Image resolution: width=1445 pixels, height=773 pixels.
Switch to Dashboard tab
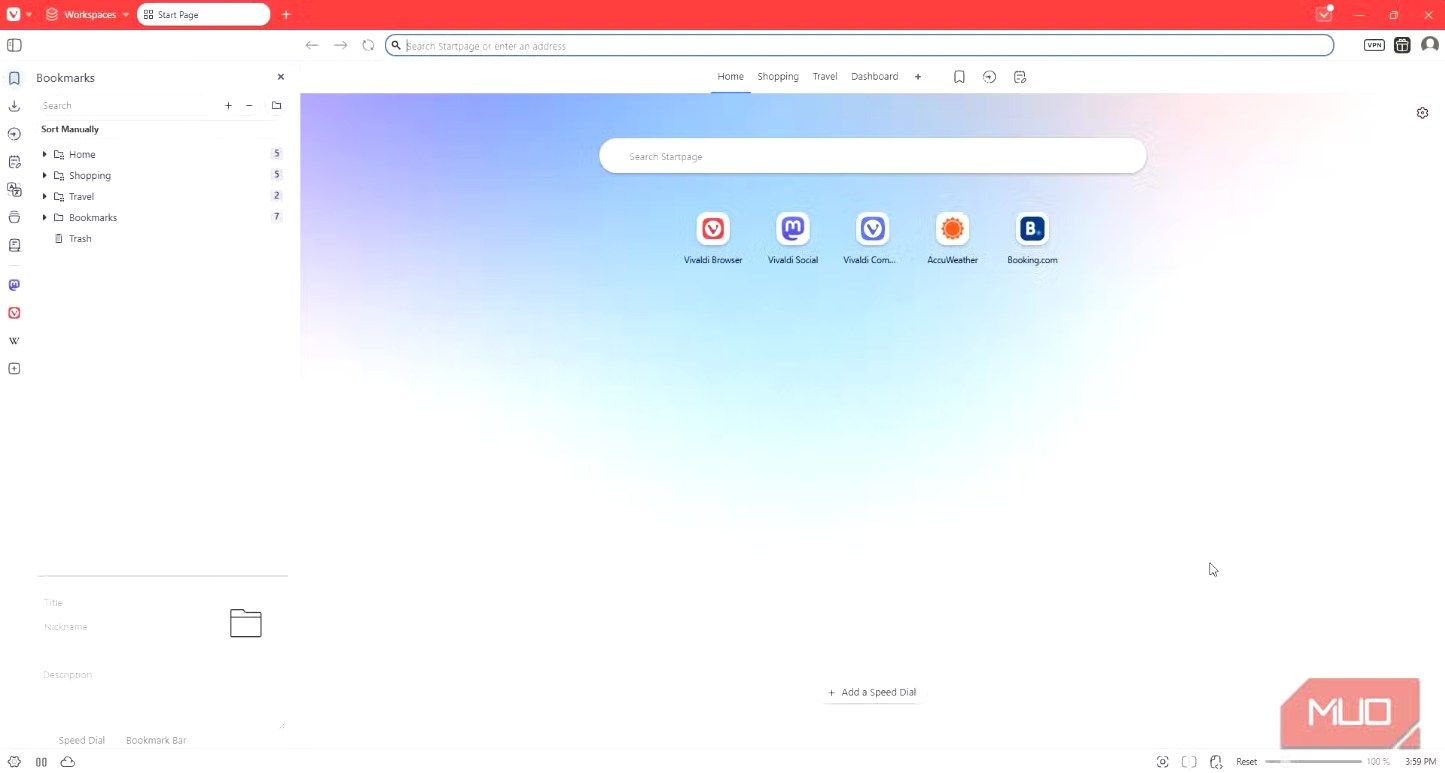point(874,77)
